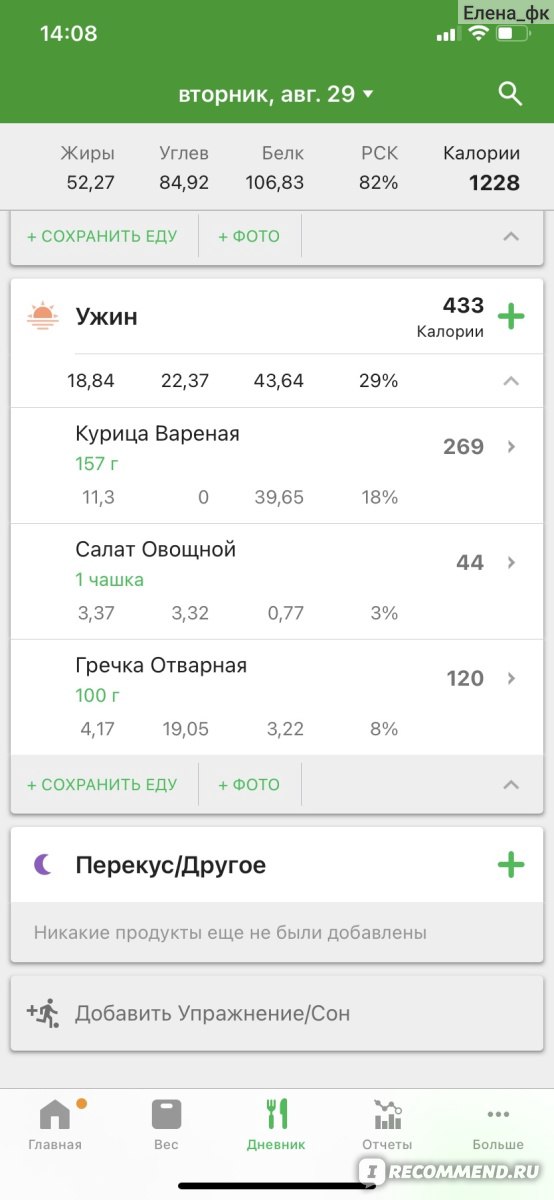The width and height of the screenshot is (554, 1200).
Task: Tap the running figure exercise icon
Action: coord(43,1013)
